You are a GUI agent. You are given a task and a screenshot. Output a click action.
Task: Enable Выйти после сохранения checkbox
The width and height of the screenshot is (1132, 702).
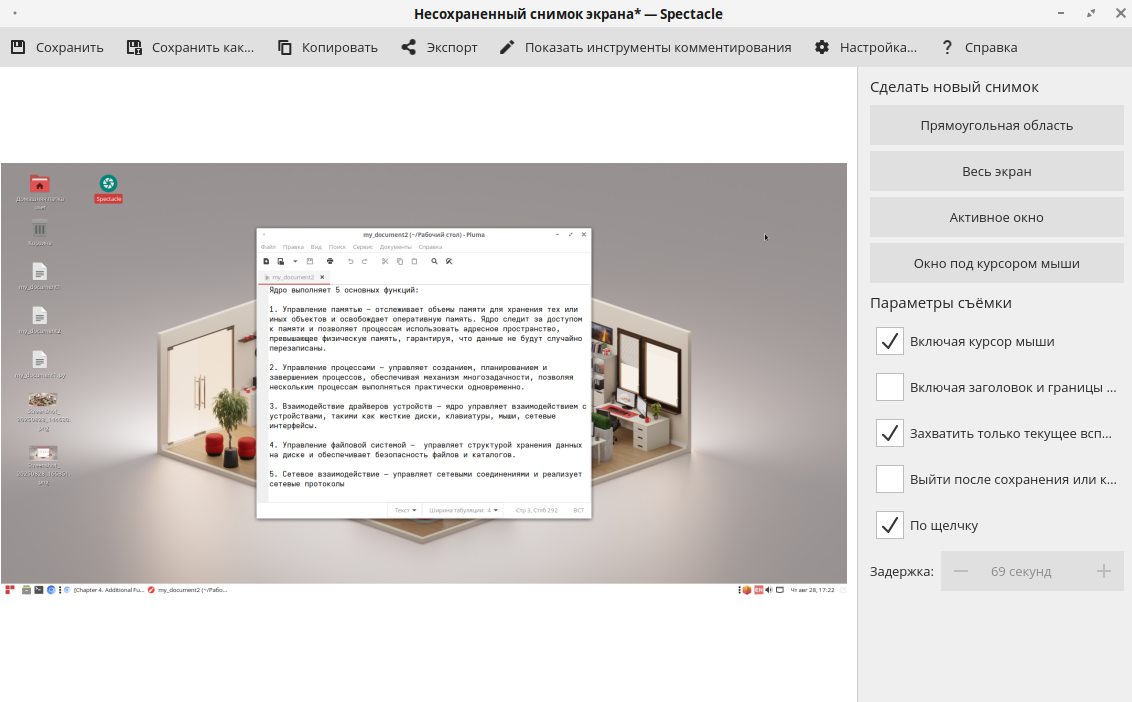coord(890,479)
